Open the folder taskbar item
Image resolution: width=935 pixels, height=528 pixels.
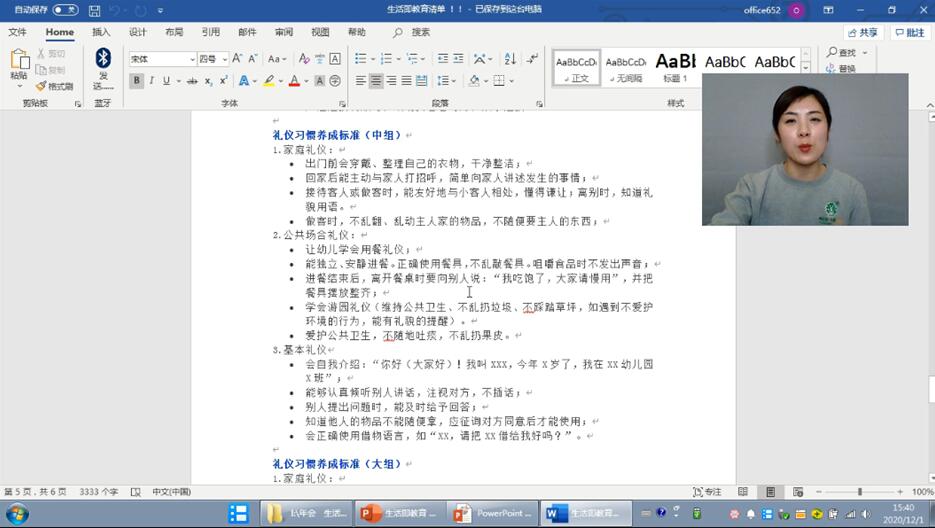click(x=305, y=514)
